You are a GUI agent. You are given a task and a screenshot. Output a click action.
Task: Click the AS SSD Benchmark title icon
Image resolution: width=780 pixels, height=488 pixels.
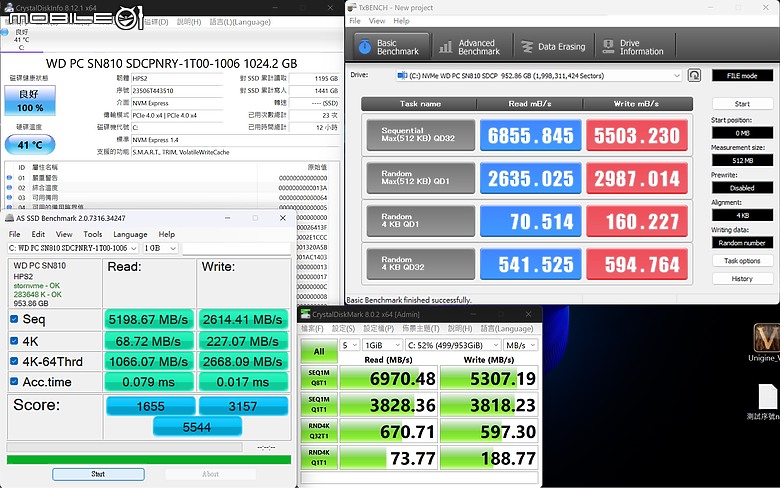(9, 218)
